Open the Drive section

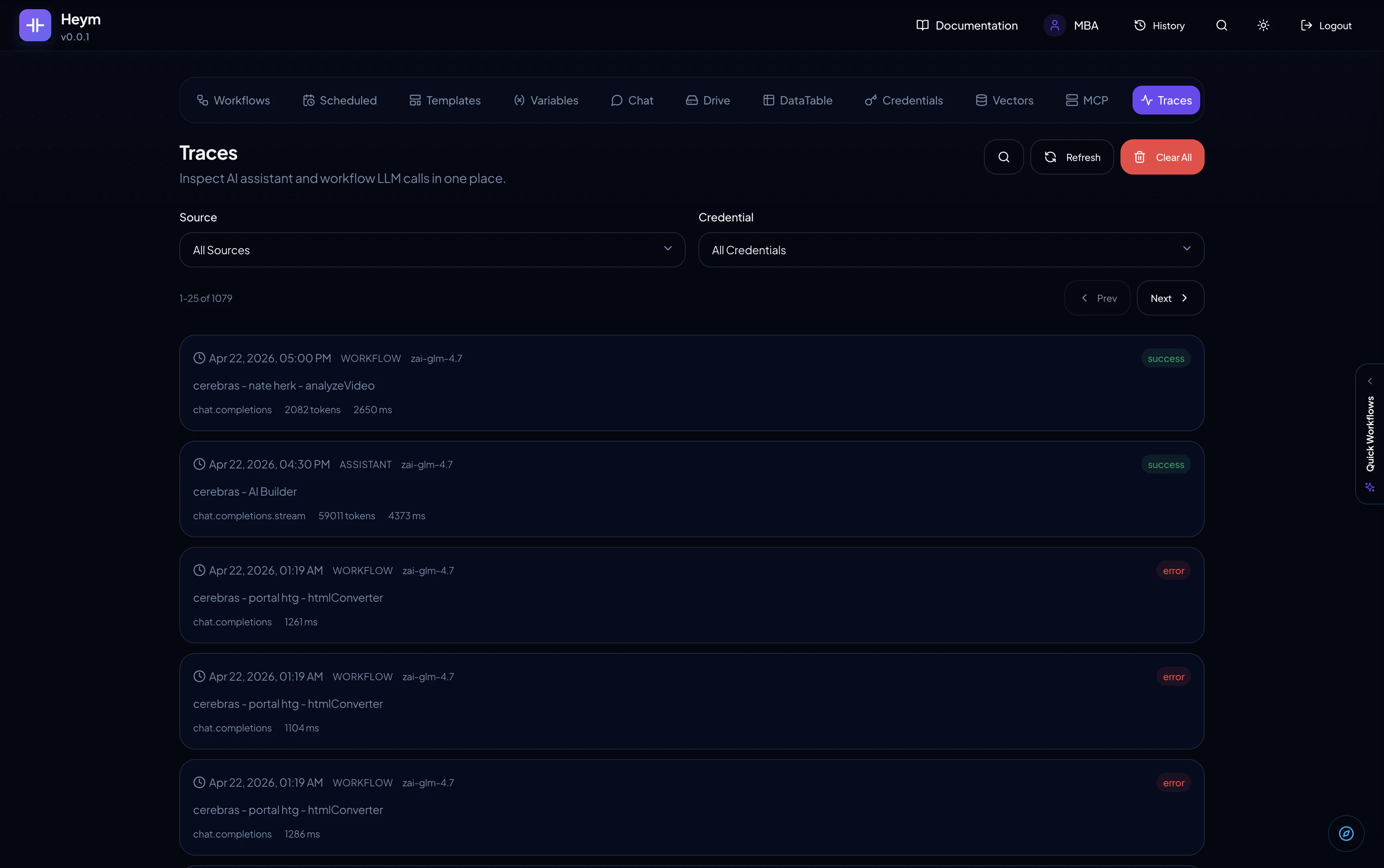[x=708, y=100]
